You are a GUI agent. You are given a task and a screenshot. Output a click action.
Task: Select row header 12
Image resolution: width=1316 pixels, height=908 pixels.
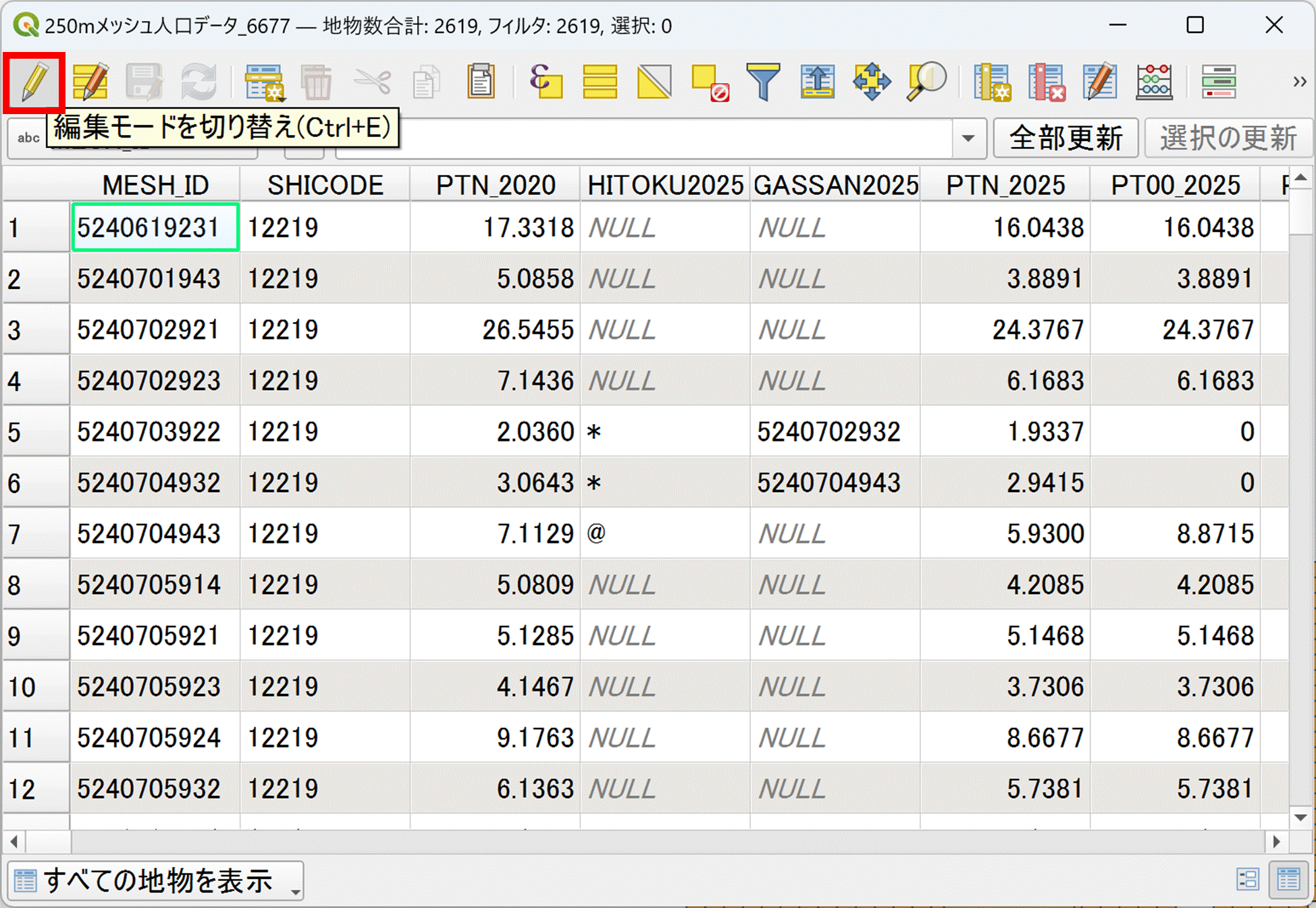coord(36,789)
